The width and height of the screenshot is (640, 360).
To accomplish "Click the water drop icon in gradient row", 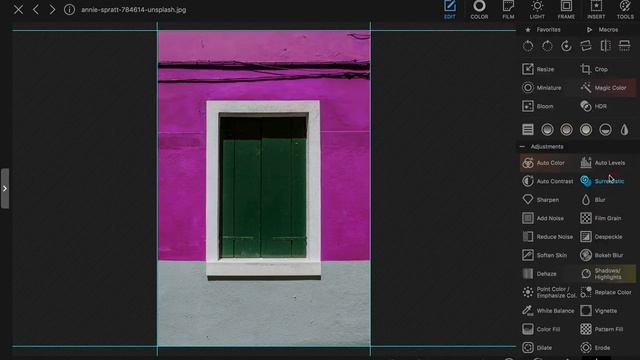I will pos(624,129).
